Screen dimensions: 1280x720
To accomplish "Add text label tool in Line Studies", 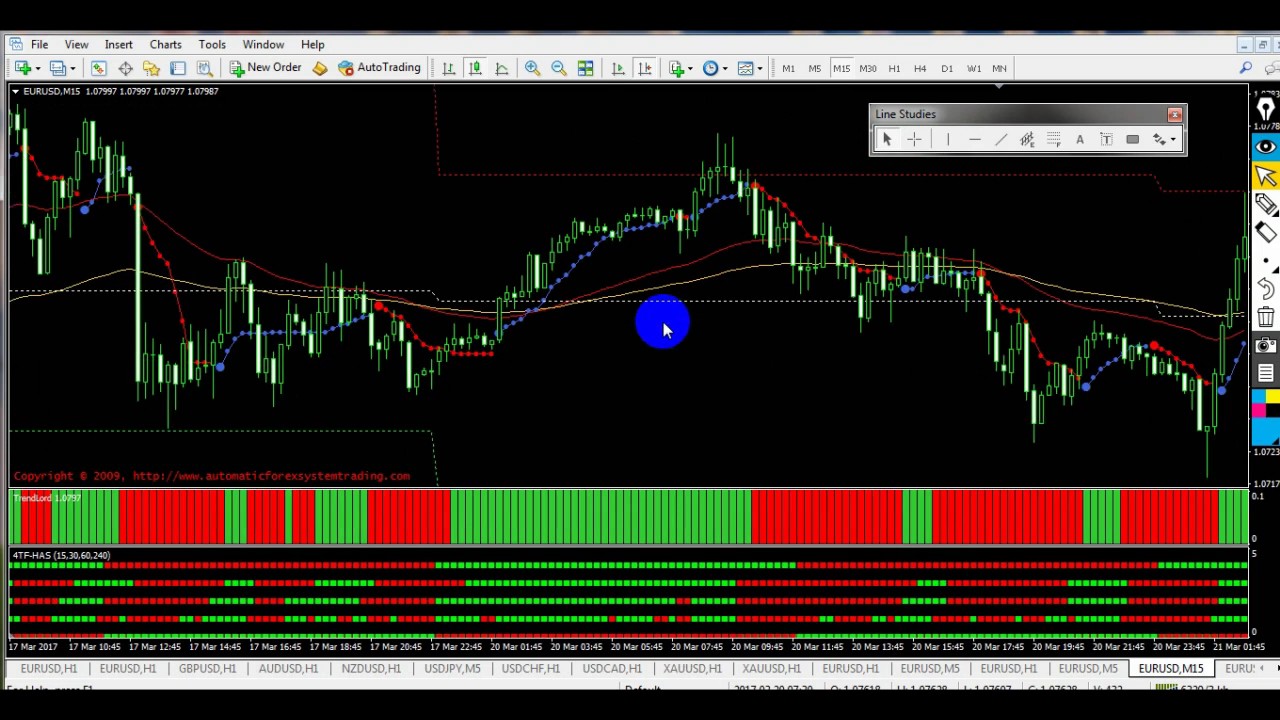I will [x=1106, y=140].
